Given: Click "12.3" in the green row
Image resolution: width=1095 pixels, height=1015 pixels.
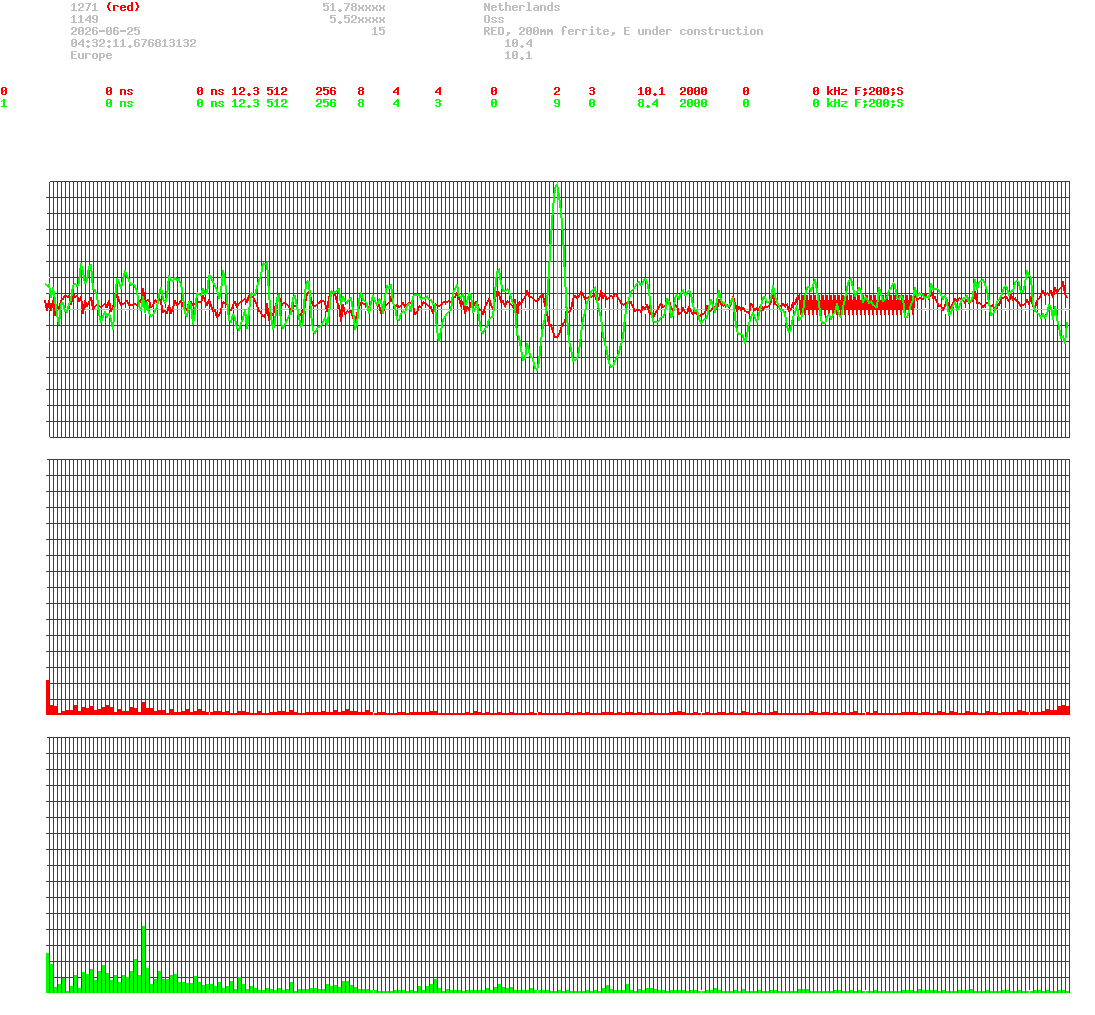Looking at the screenshot, I should point(245,103).
